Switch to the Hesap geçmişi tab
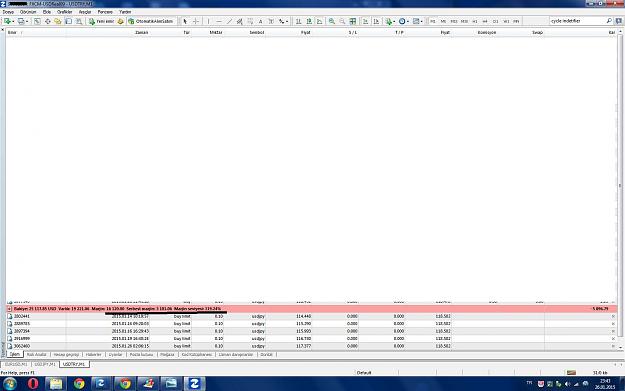Screen dimensions: 625x391 [x=67, y=354]
